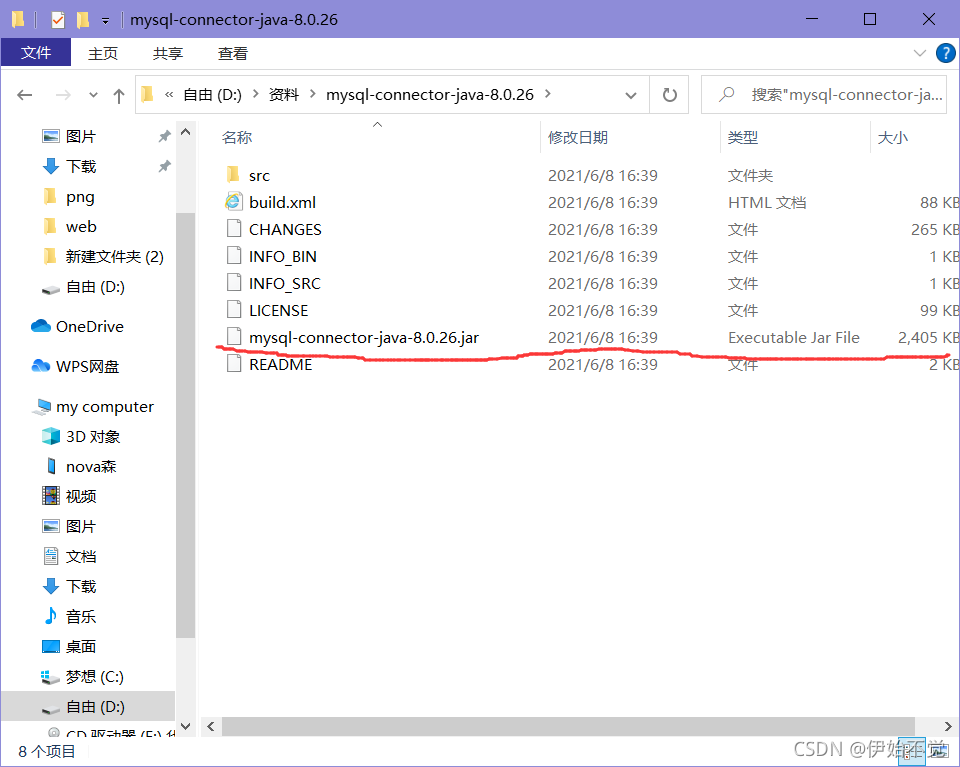This screenshot has width=960, height=767.
Task: Sort by the 名称 column header
Action: (x=237, y=137)
